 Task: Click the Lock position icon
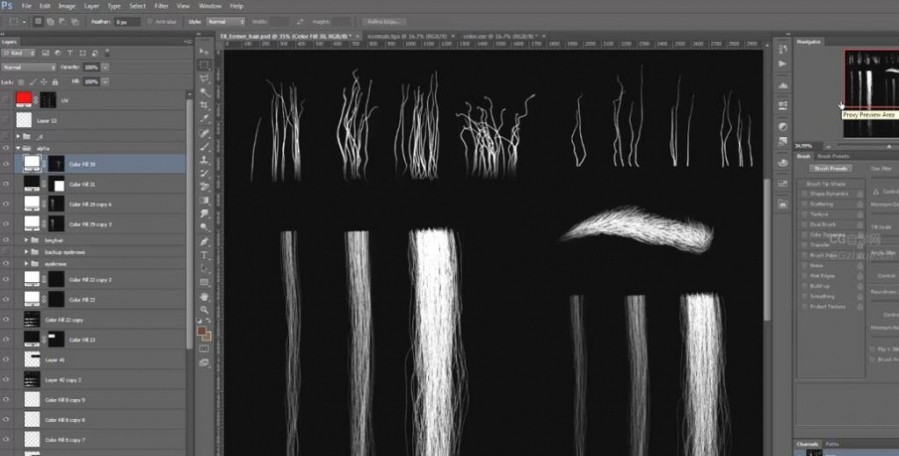[x=44, y=82]
